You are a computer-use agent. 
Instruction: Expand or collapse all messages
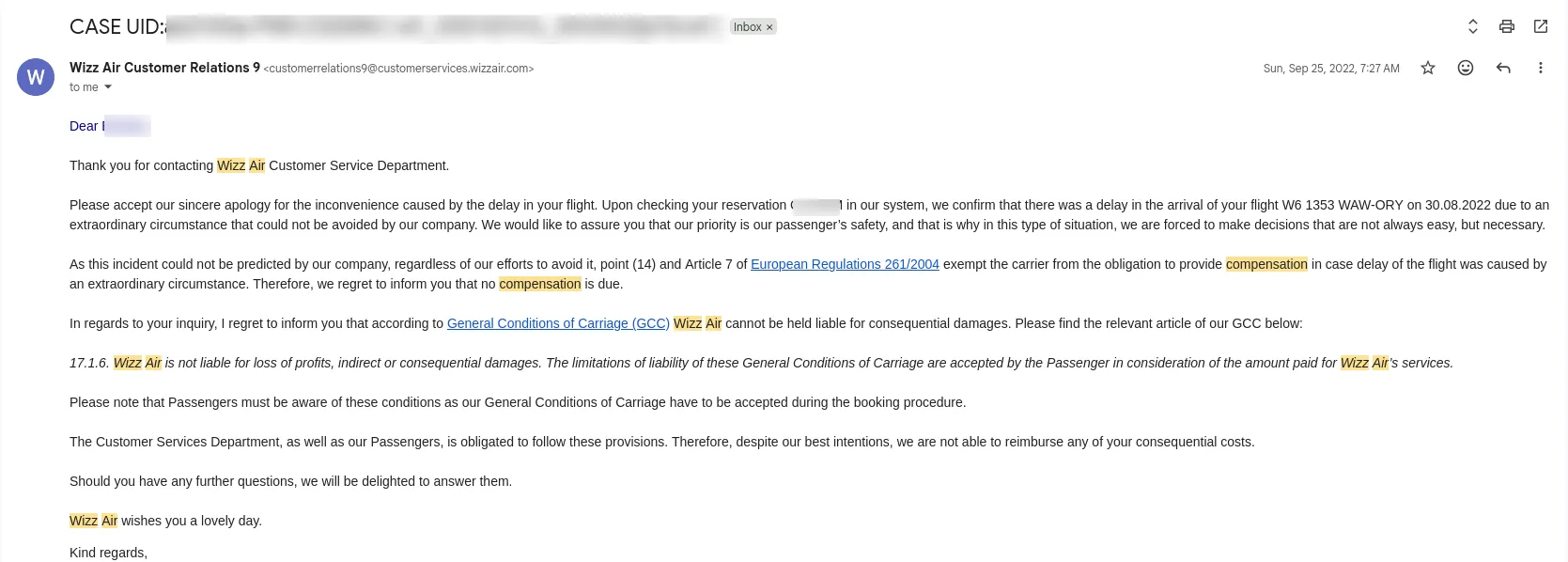[x=1473, y=26]
